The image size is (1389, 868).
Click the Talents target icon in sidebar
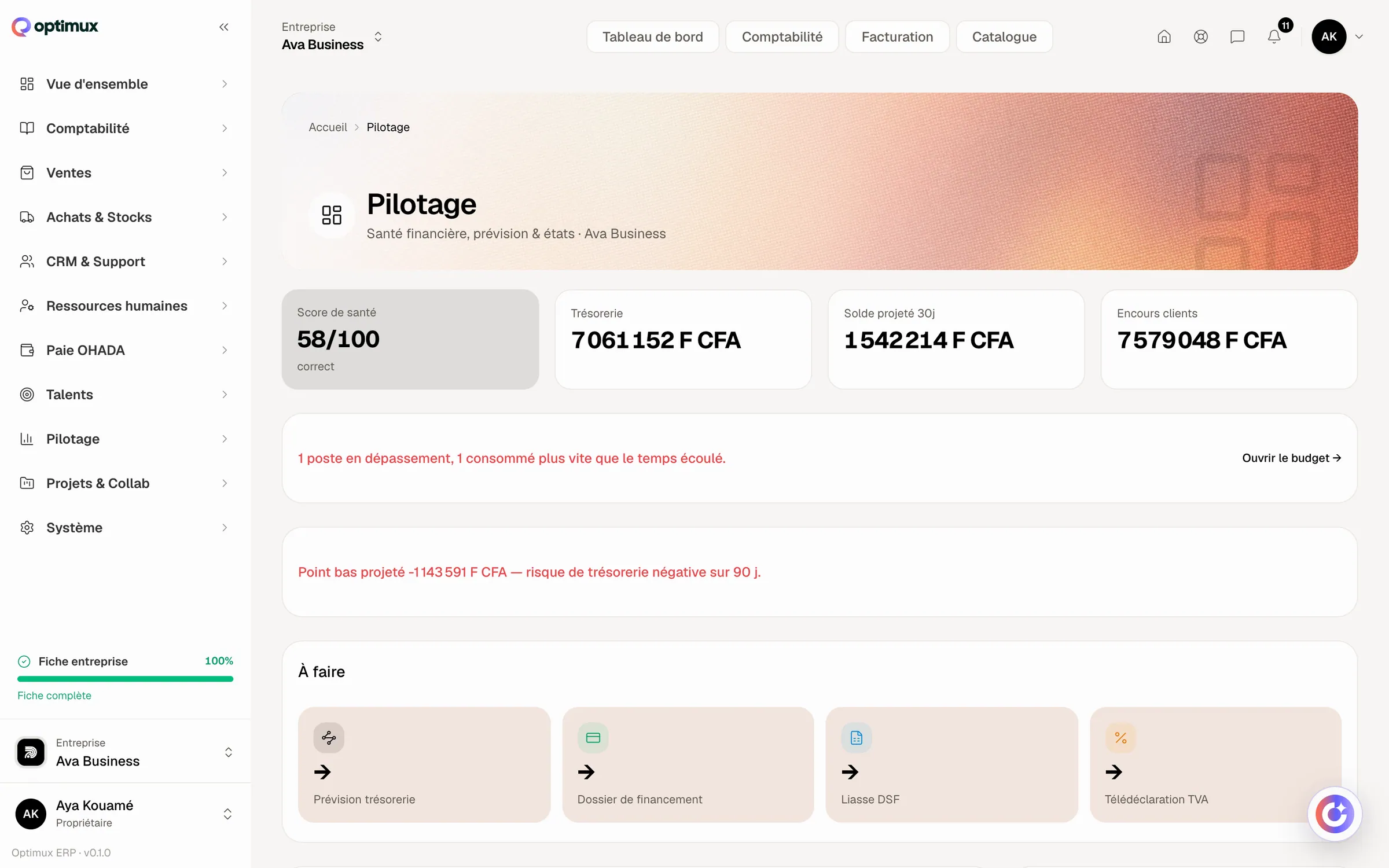click(27, 394)
